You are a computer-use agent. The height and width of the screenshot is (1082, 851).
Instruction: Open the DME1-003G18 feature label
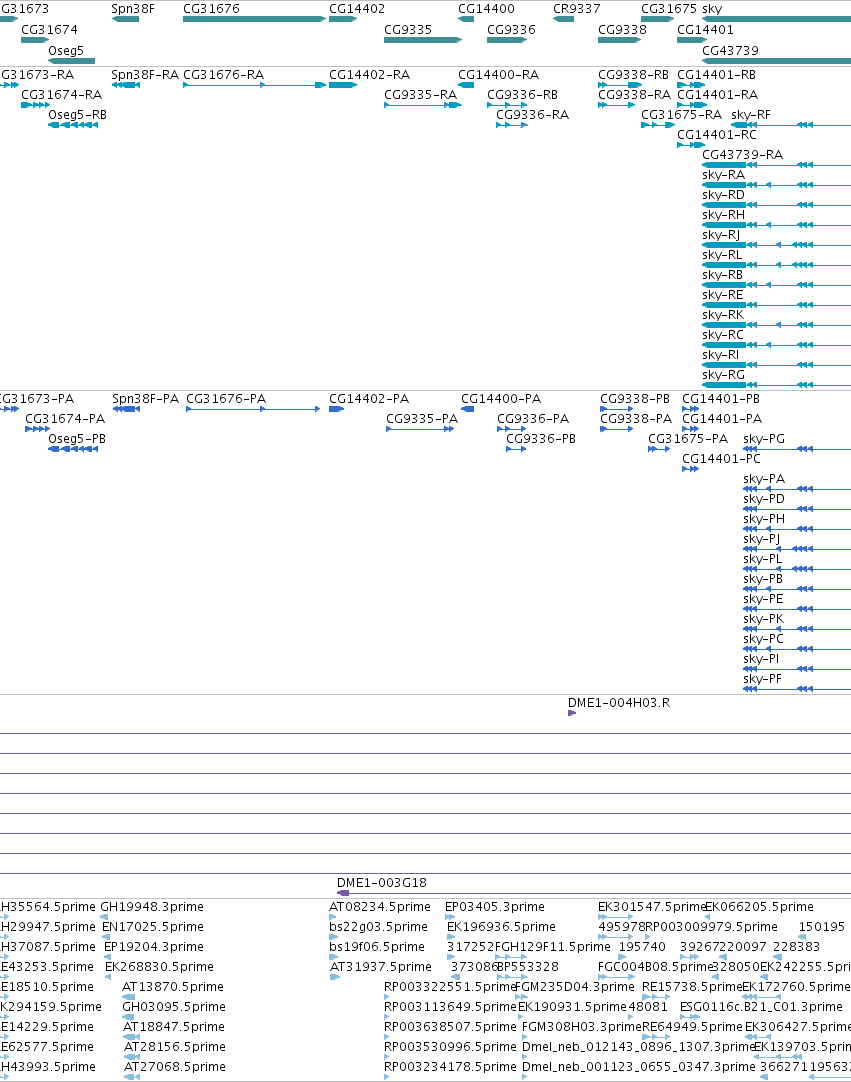[382, 883]
